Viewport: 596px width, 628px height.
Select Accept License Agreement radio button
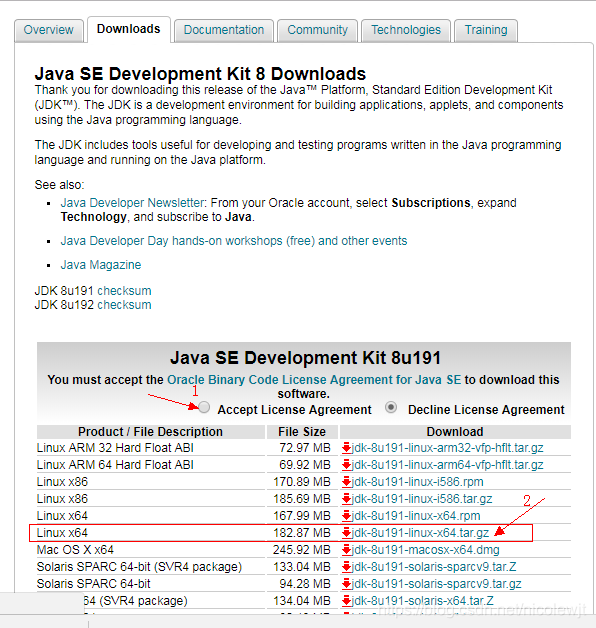(204, 407)
